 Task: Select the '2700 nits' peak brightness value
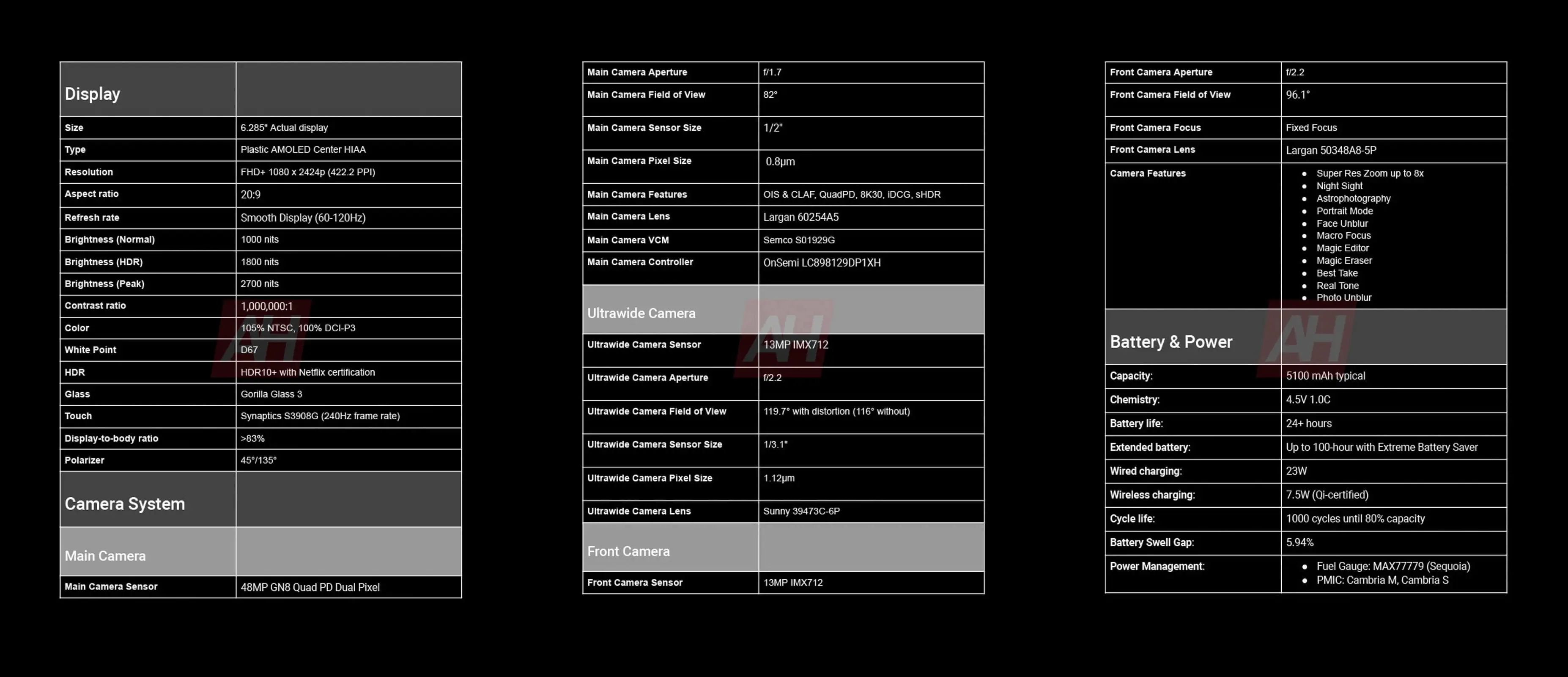coord(260,284)
